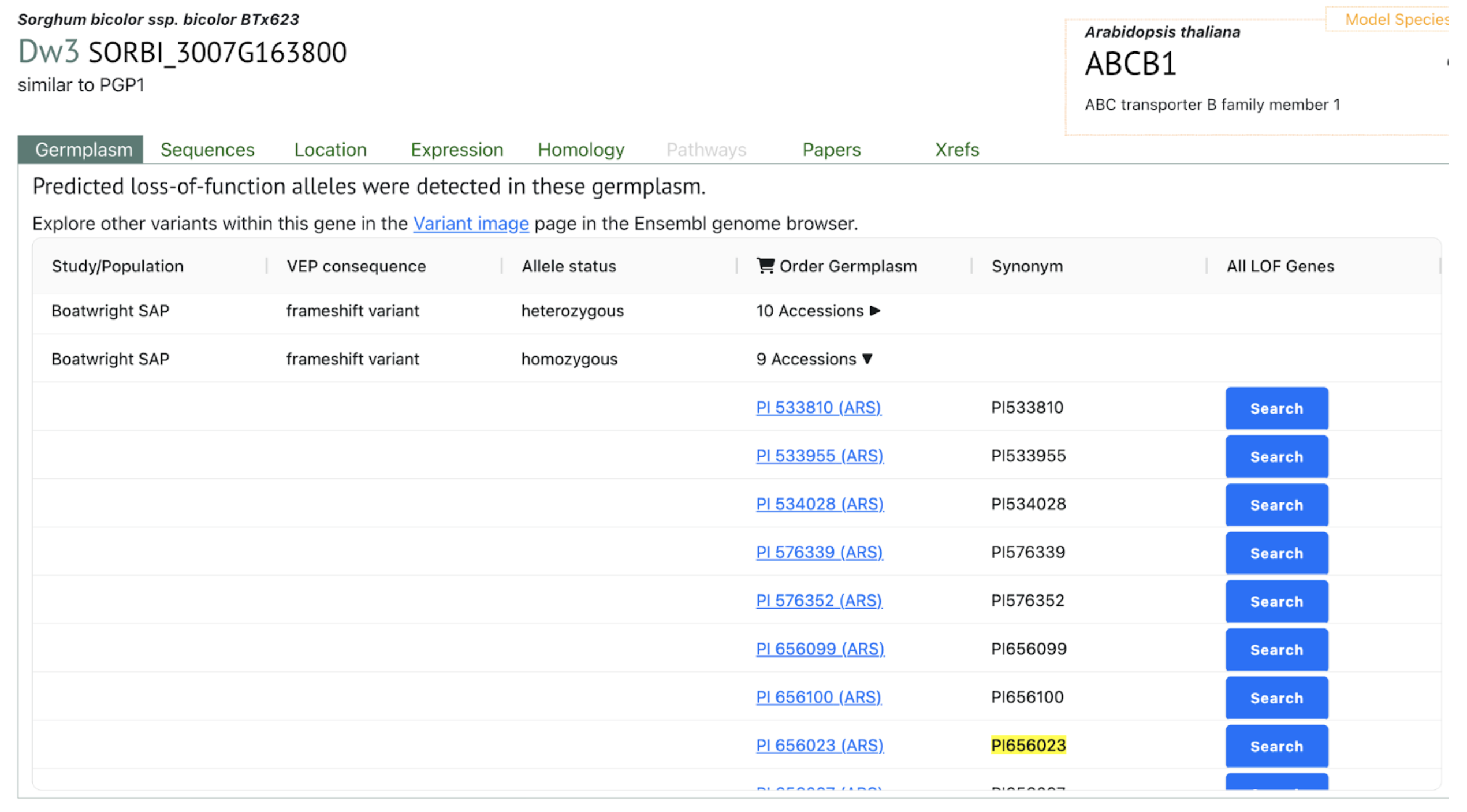This screenshot has width=1467, height=812.
Task: Open the PI 576352 (ARS) accession link
Action: 819,601
